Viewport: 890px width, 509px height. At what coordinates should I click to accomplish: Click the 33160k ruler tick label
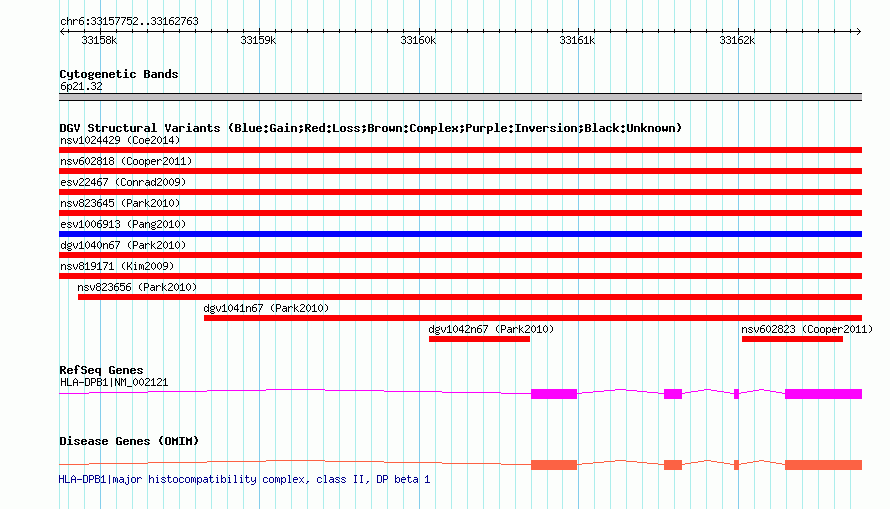click(x=418, y=40)
